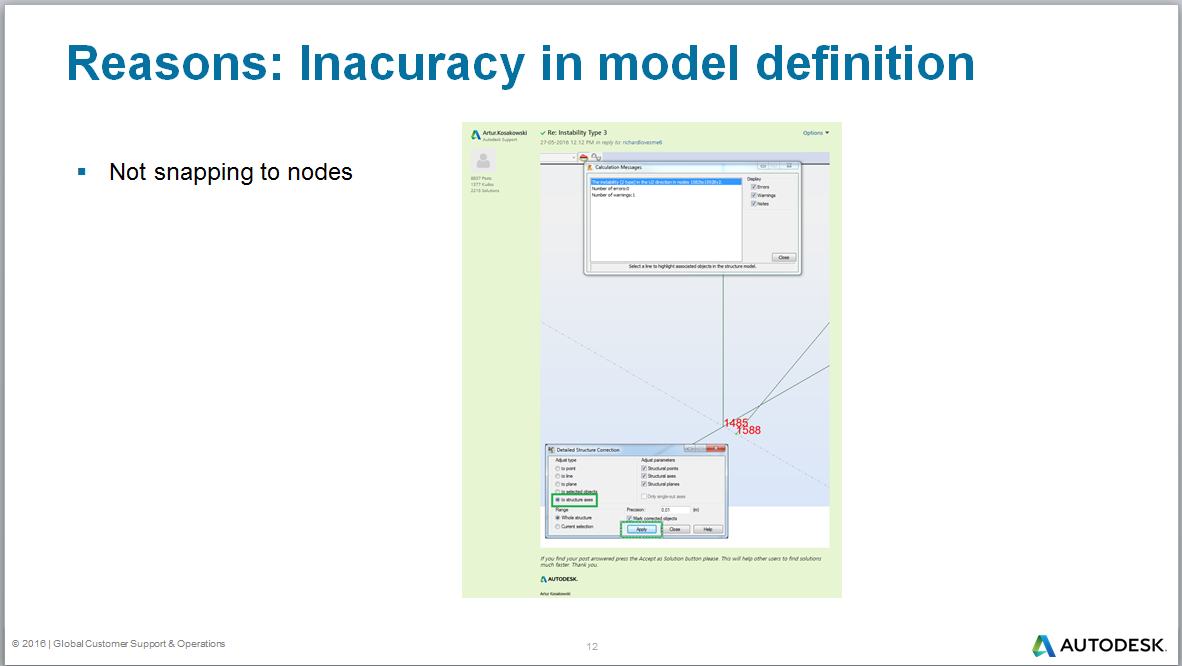Click the green solution checkmark icon
Image resolution: width=1182 pixels, height=666 pixels.
click(543, 133)
